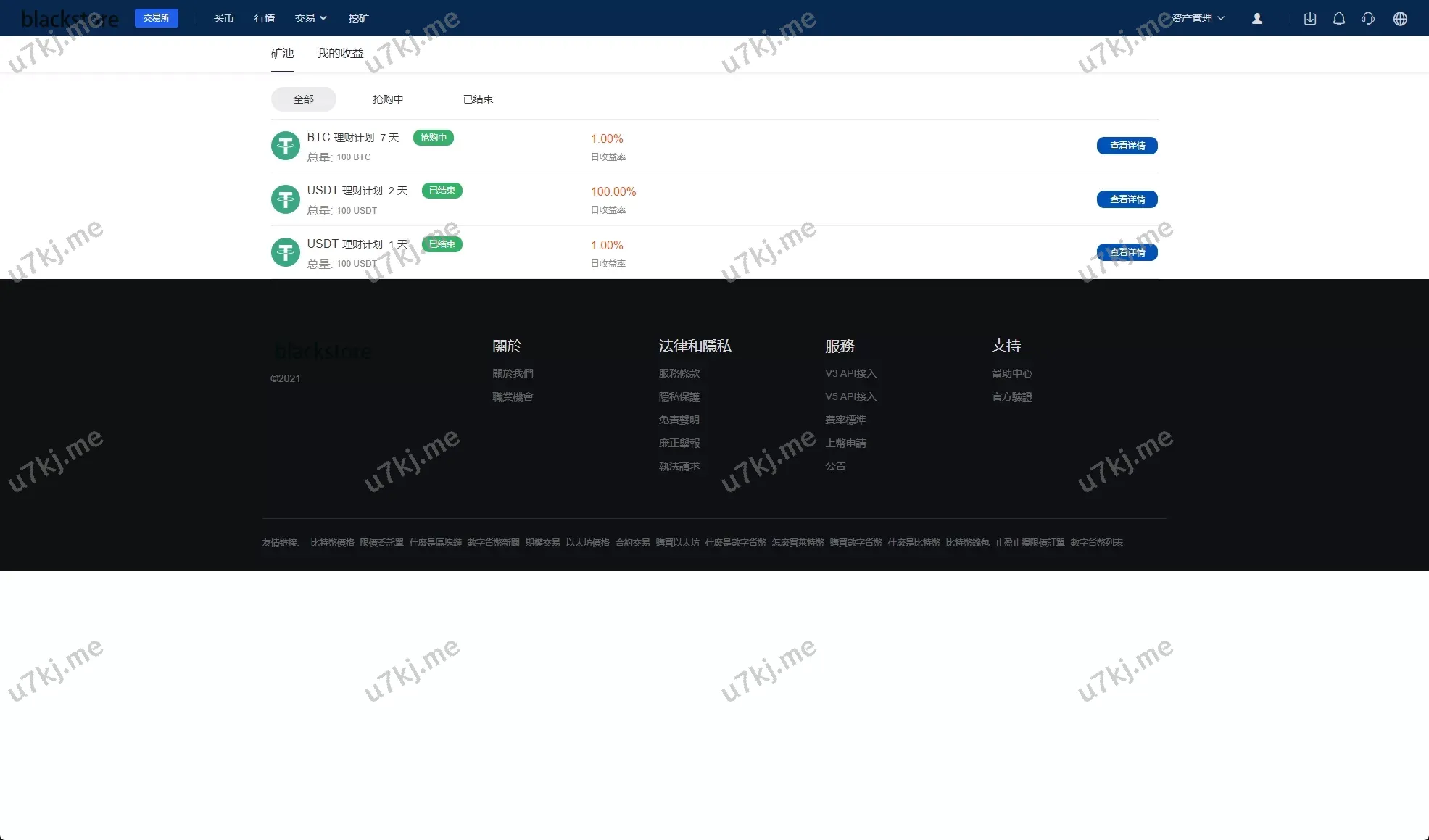
Task: Click the USDT 1天 plan coin icon
Action: pyautogui.click(x=286, y=252)
